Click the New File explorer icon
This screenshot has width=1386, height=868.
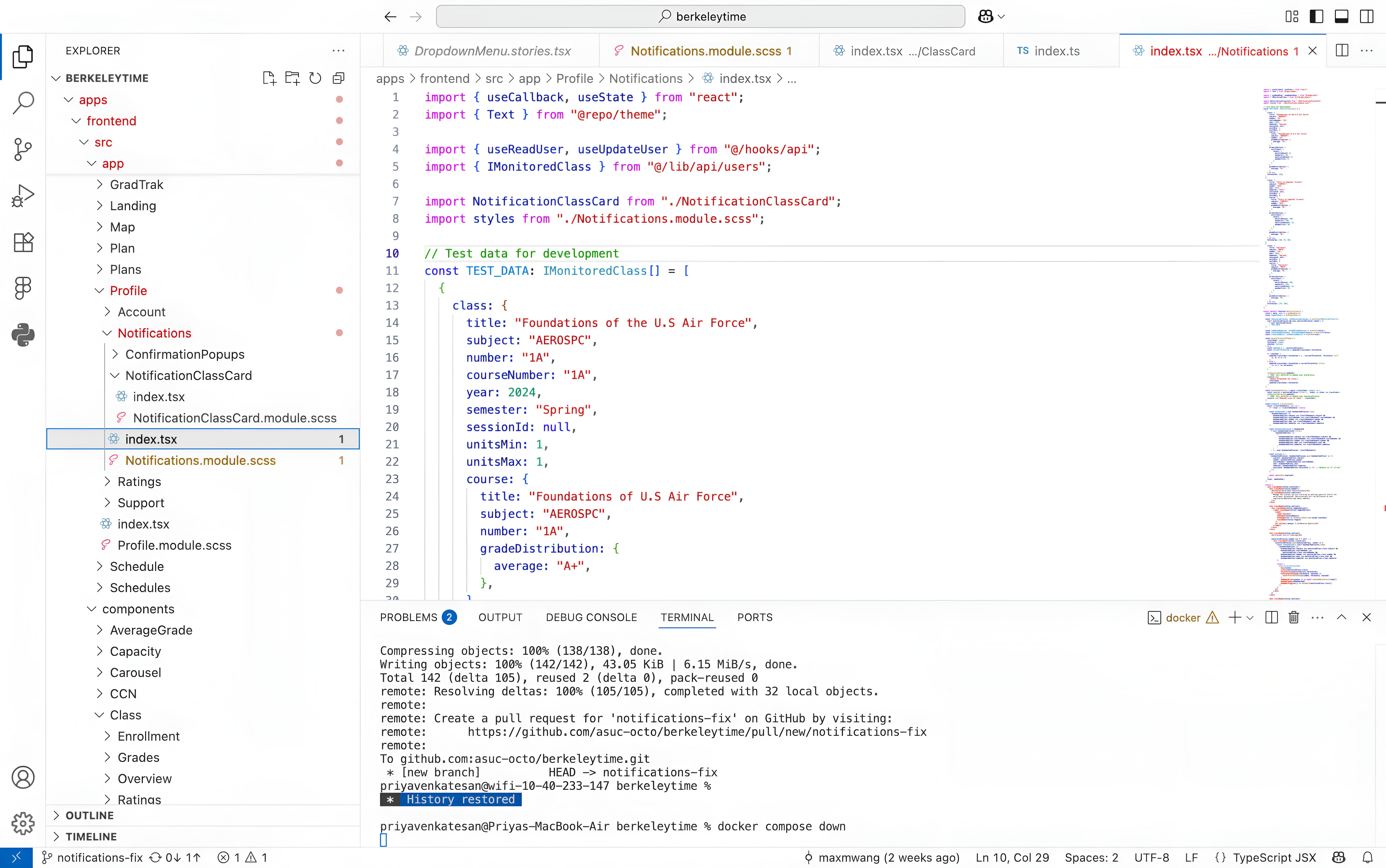click(269, 78)
